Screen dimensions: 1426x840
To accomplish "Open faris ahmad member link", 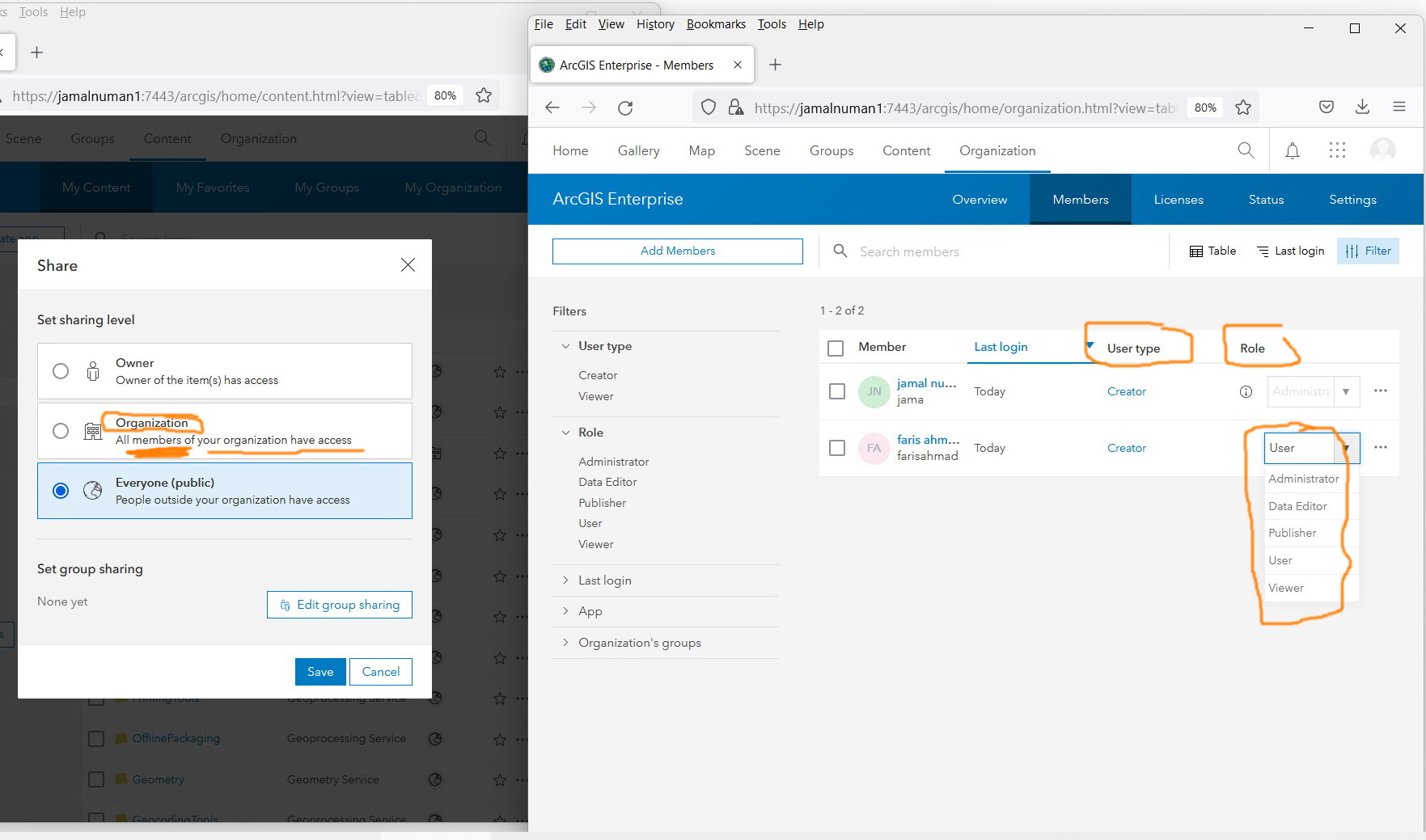I will 929,440.
